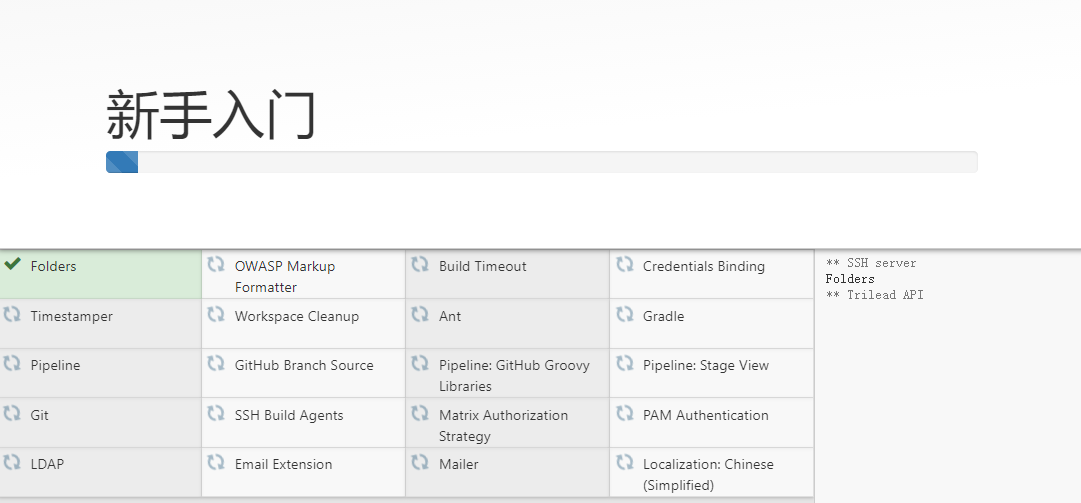Click the 新手入门 heading
This screenshot has width=1081, height=503.
[x=211, y=115]
